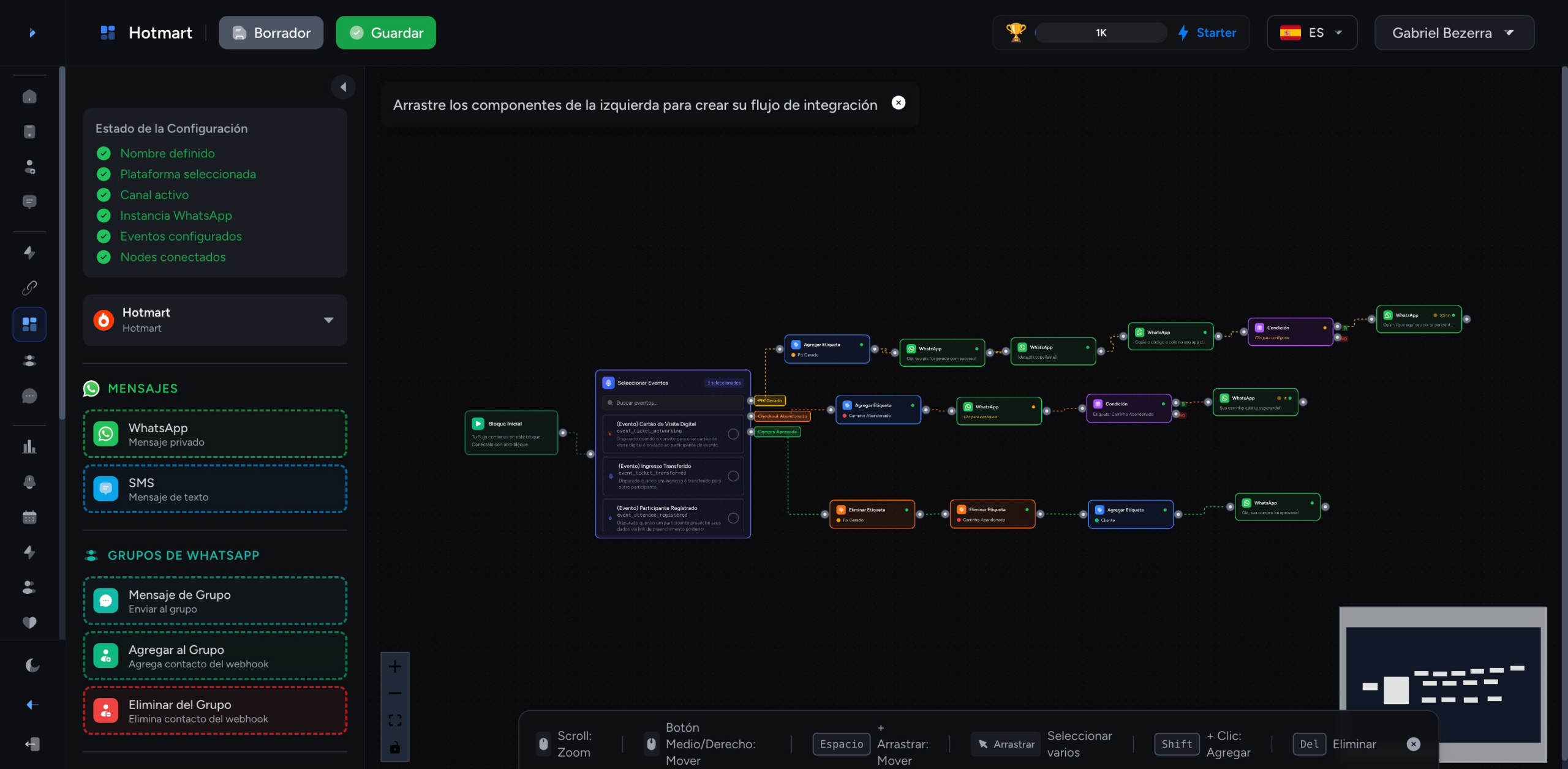Select the Mensaje de Grupo component

tap(215, 601)
